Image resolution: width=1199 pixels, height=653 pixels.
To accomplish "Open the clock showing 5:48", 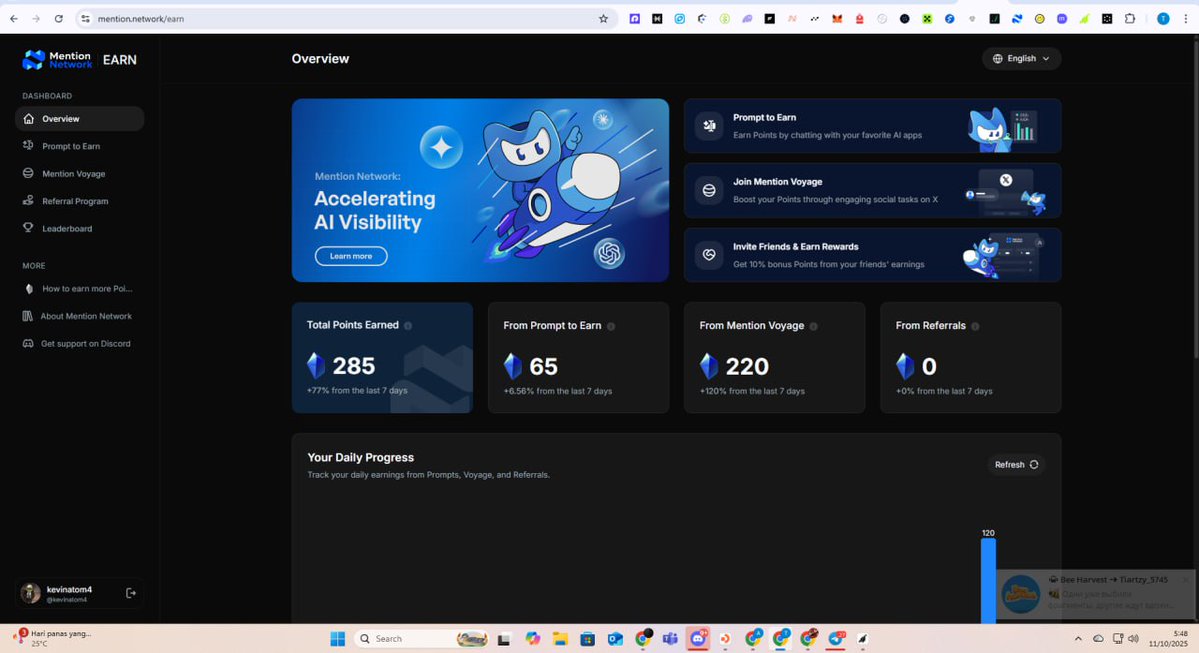I will pos(1169,639).
